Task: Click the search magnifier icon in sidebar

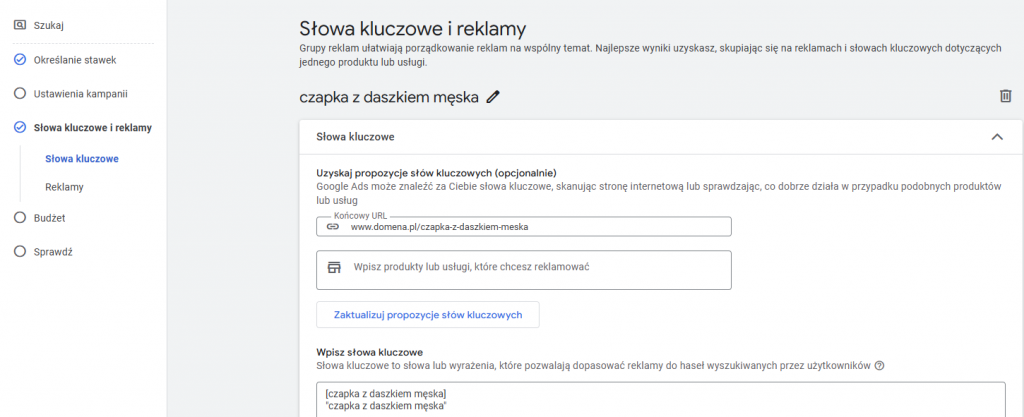Action: tap(20, 24)
